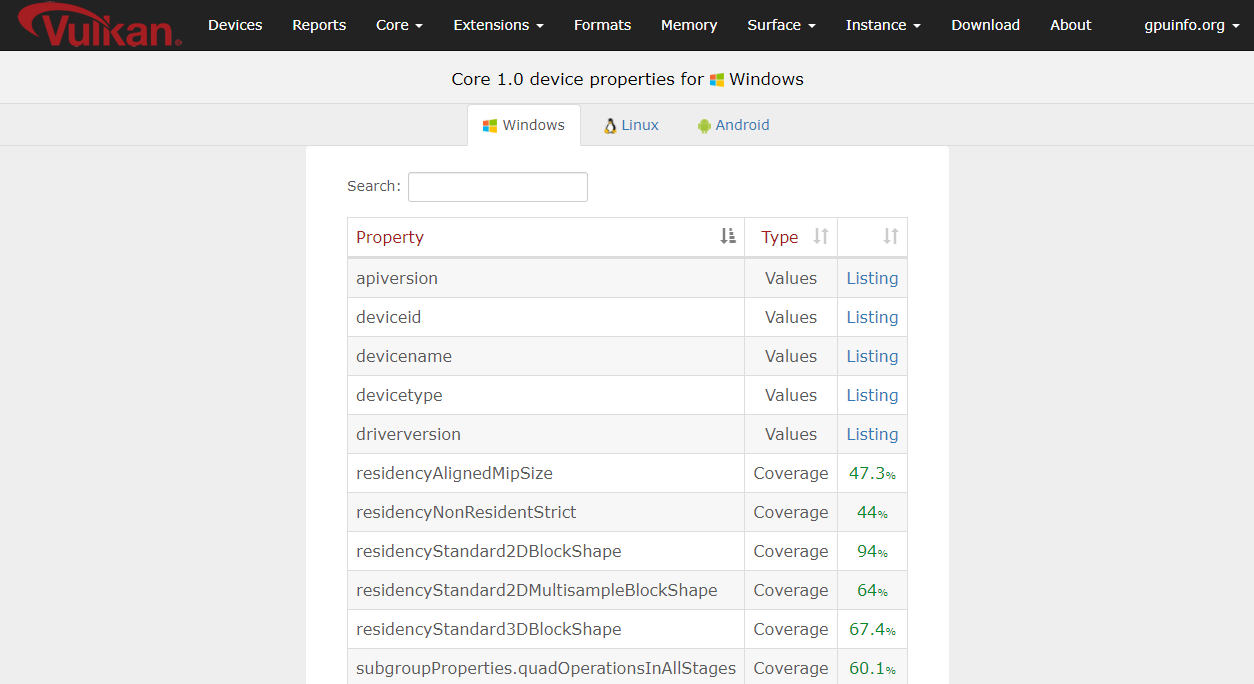
Task: Click the sort icon in Property column header
Action: (728, 237)
